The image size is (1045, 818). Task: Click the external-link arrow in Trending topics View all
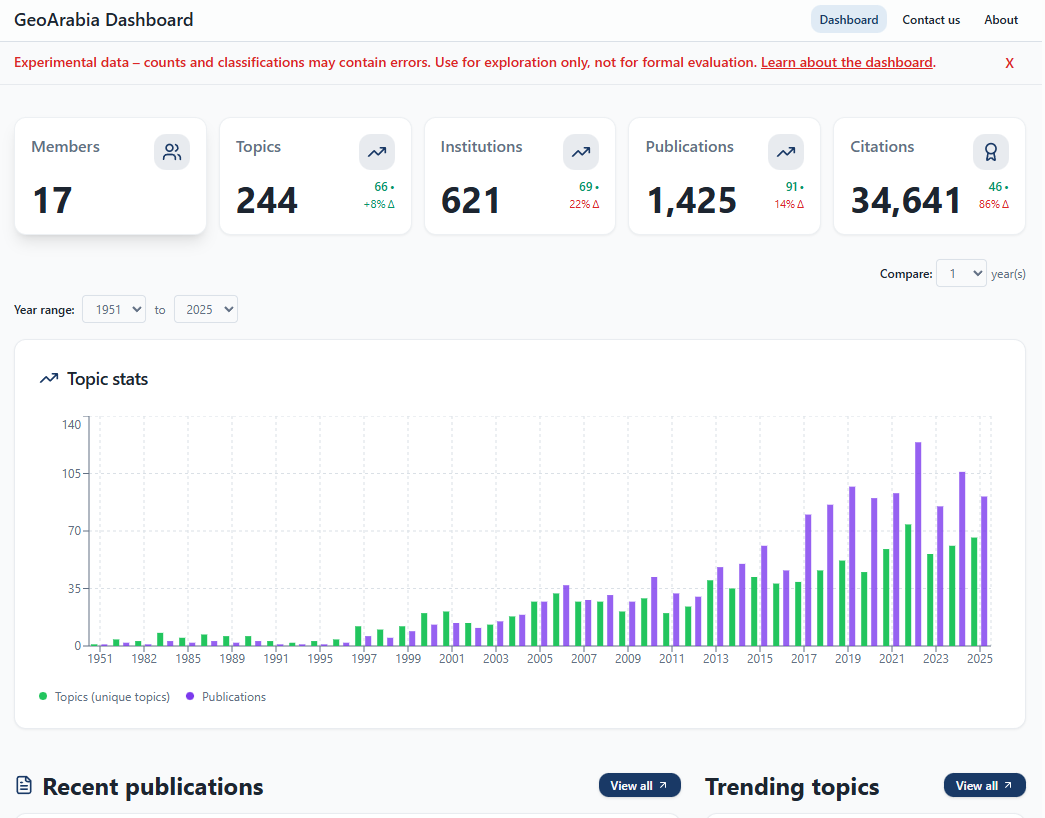coord(1006,785)
